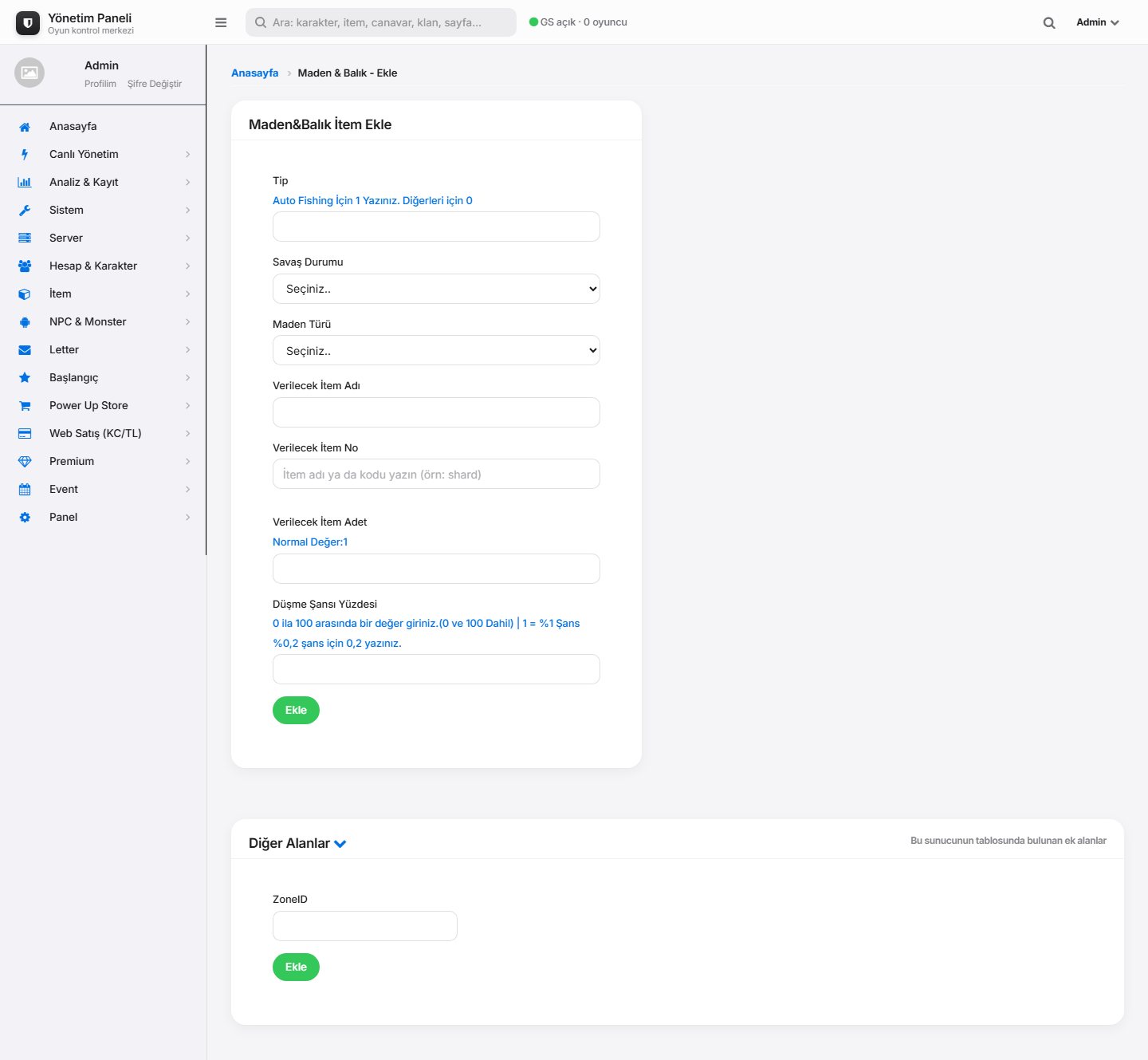Click the Başlangıç star icon
Image resolution: width=1148 pixels, height=1060 pixels.
pos(25,378)
